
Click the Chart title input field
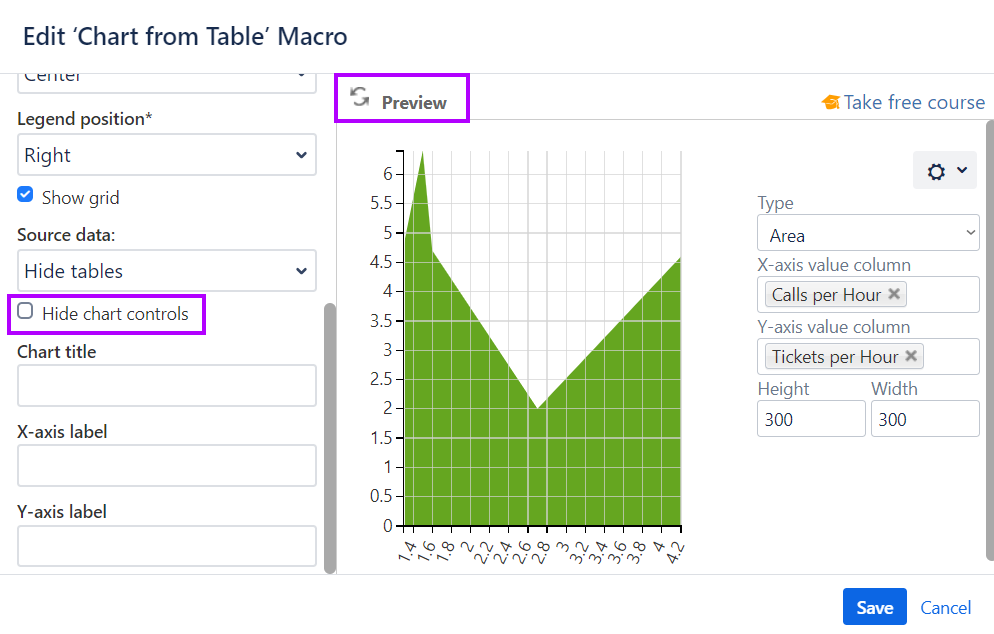pyautogui.click(x=166, y=385)
